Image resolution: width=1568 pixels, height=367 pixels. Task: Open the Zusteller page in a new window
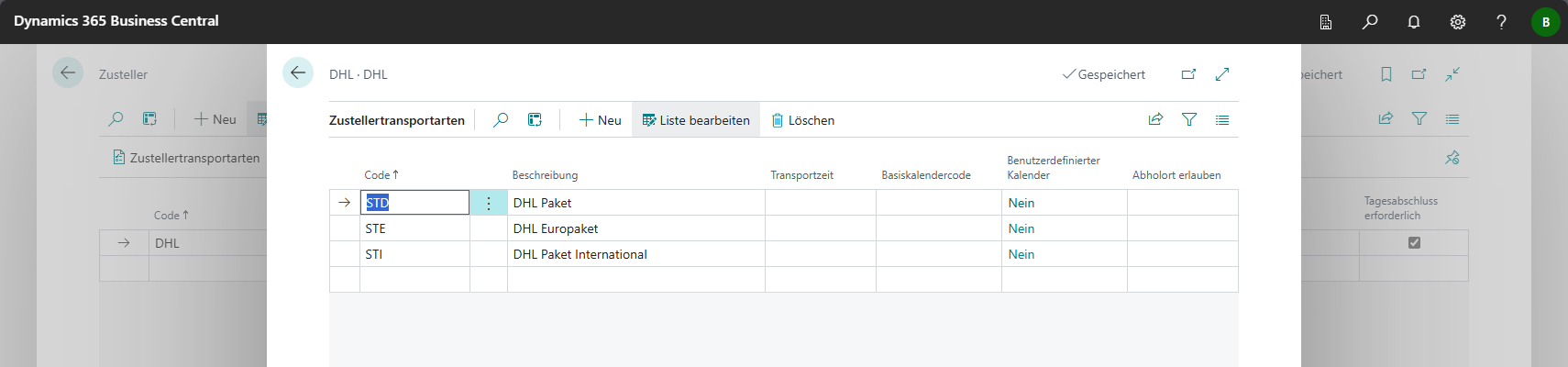tap(1419, 74)
